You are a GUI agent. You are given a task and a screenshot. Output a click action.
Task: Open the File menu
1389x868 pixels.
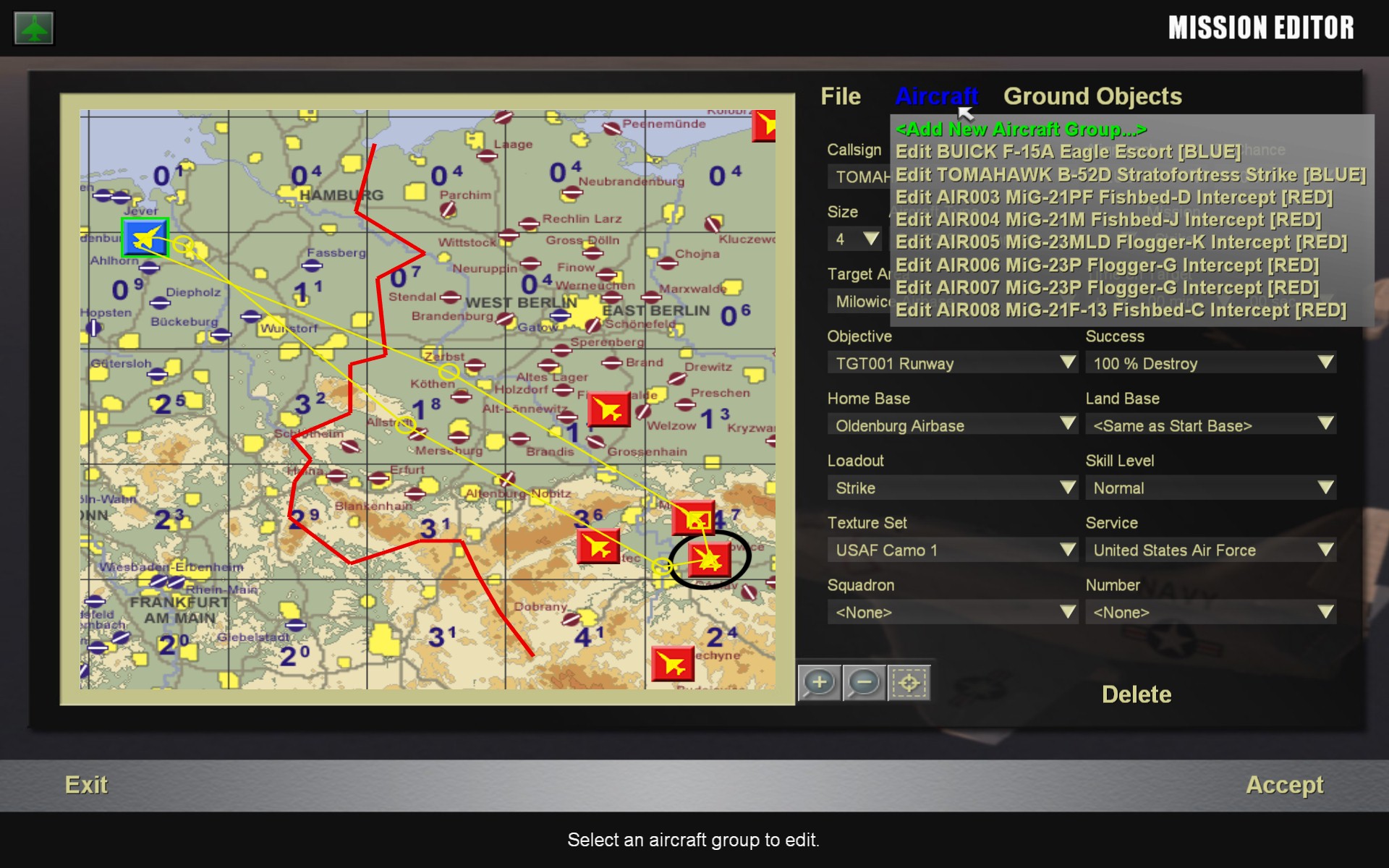click(x=841, y=96)
